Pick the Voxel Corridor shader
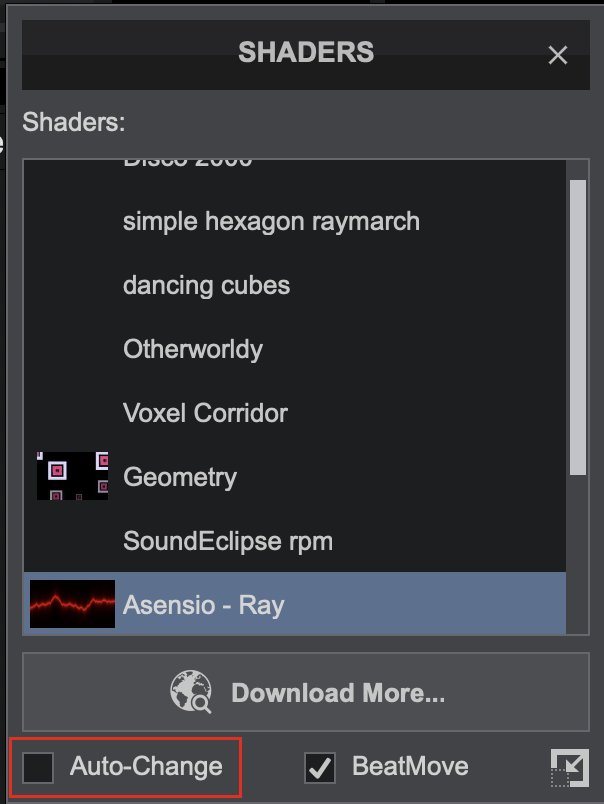Screen dimensions: 604x804 205,412
